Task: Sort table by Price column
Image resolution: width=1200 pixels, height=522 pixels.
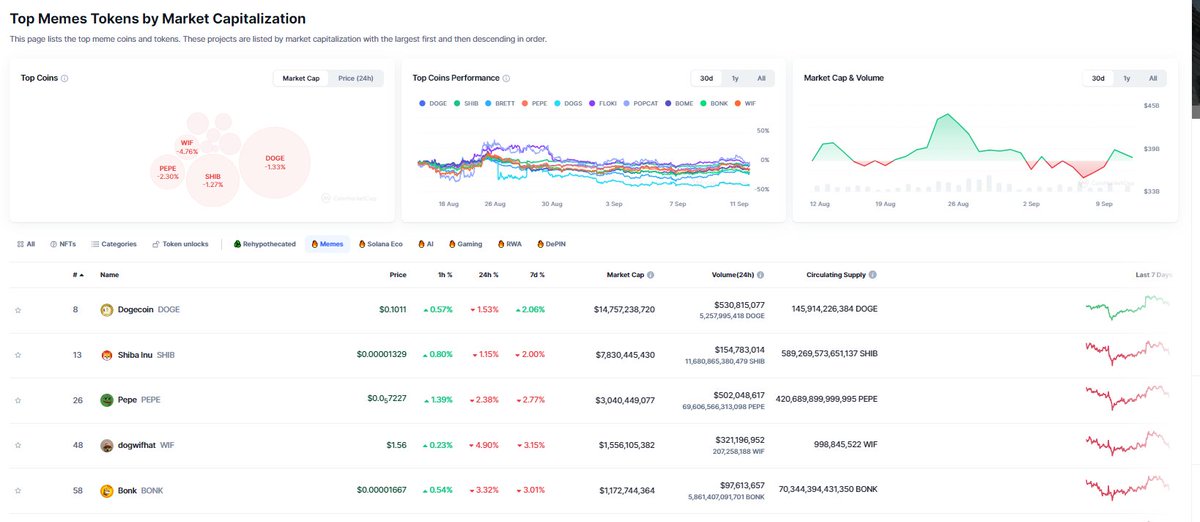Action: (x=397, y=275)
